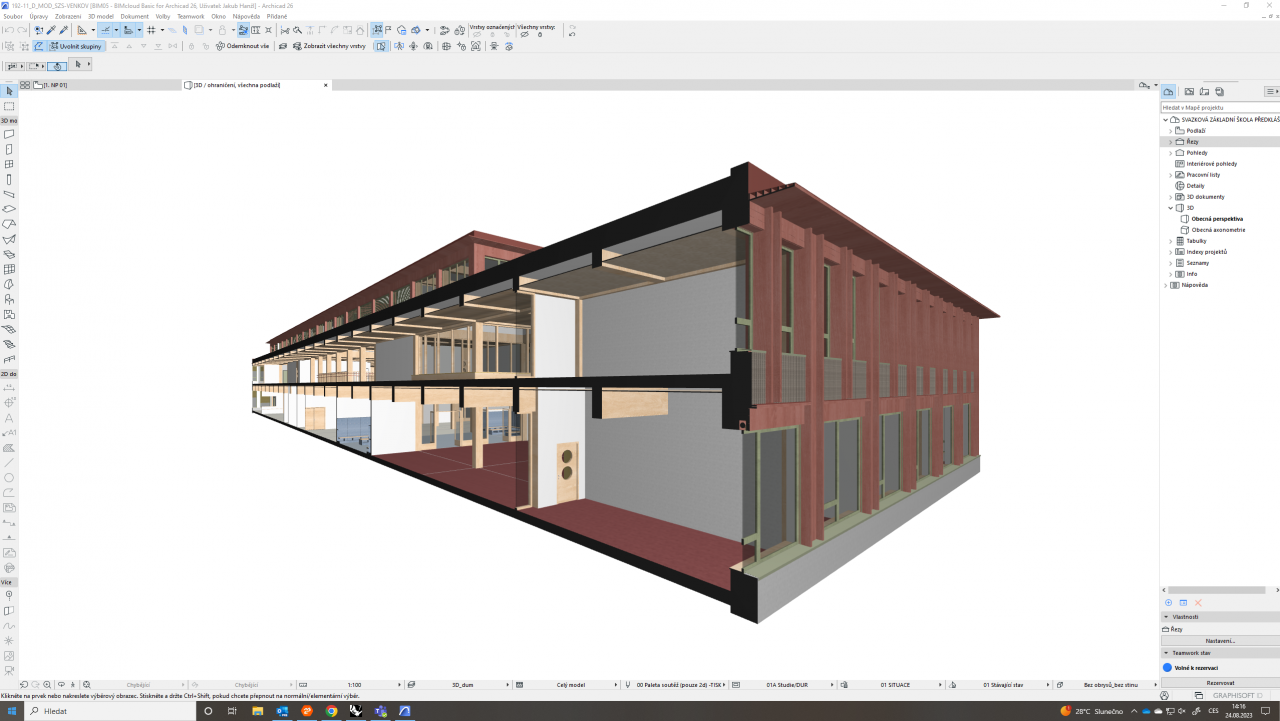Select the Roof tool in toolbox
Image resolution: width=1280 pixels, height=721 pixels.
[9, 224]
